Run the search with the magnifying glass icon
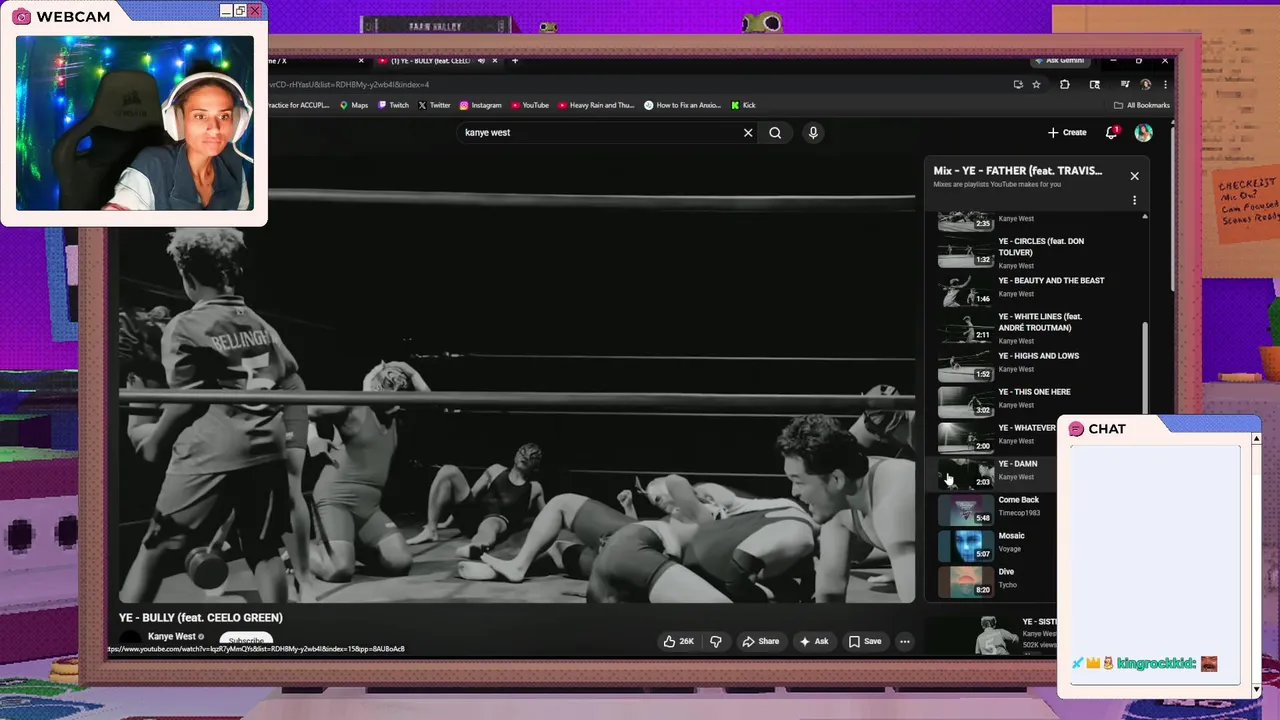Viewport: 1280px width, 720px height. pyautogui.click(x=775, y=132)
